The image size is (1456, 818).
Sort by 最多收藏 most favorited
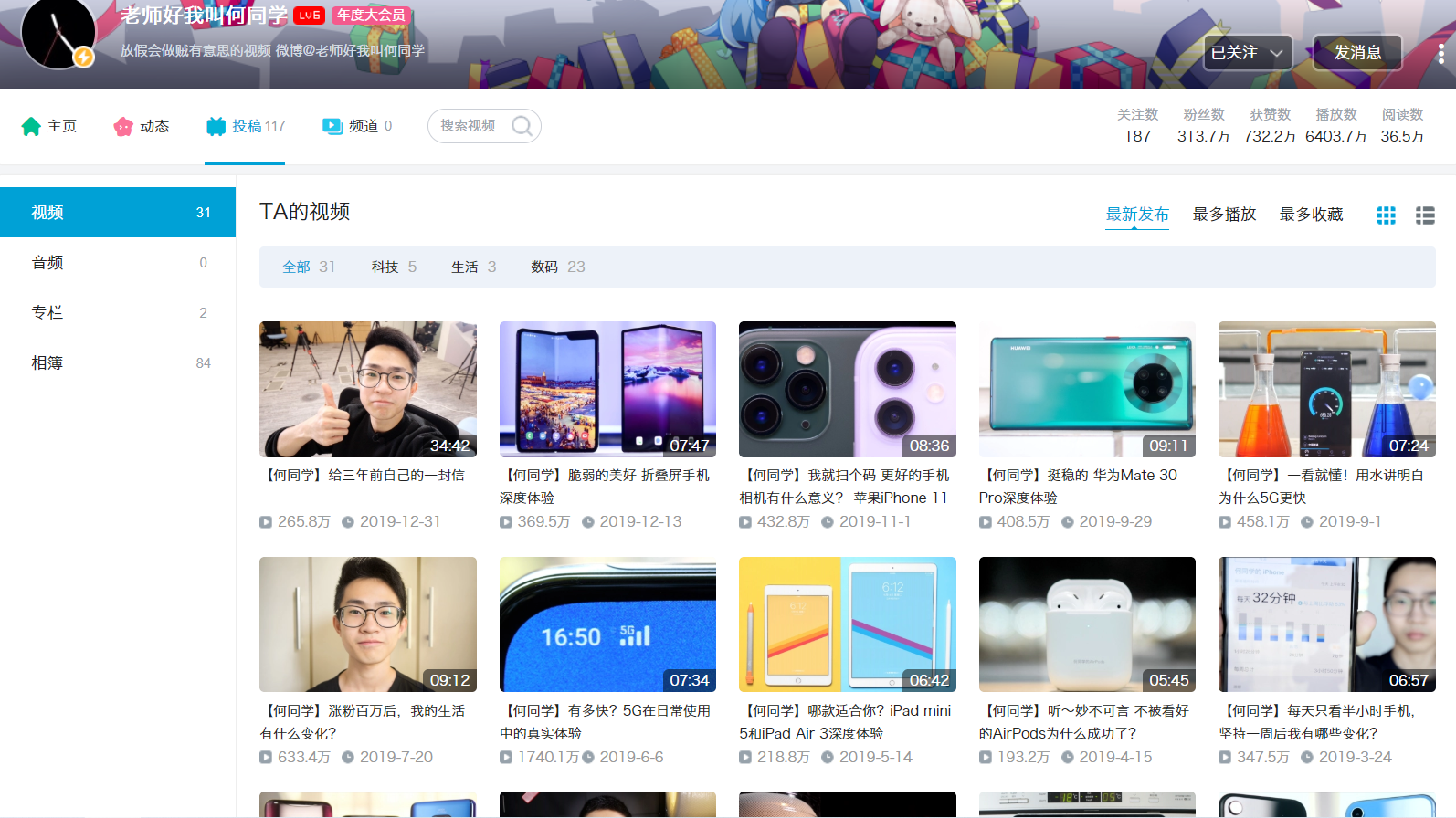tap(1311, 215)
